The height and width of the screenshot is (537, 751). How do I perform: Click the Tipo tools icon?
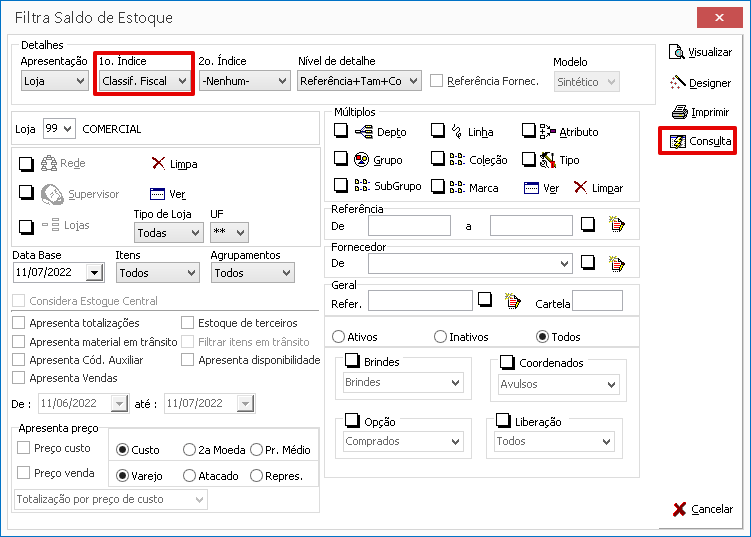pos(547,160)
